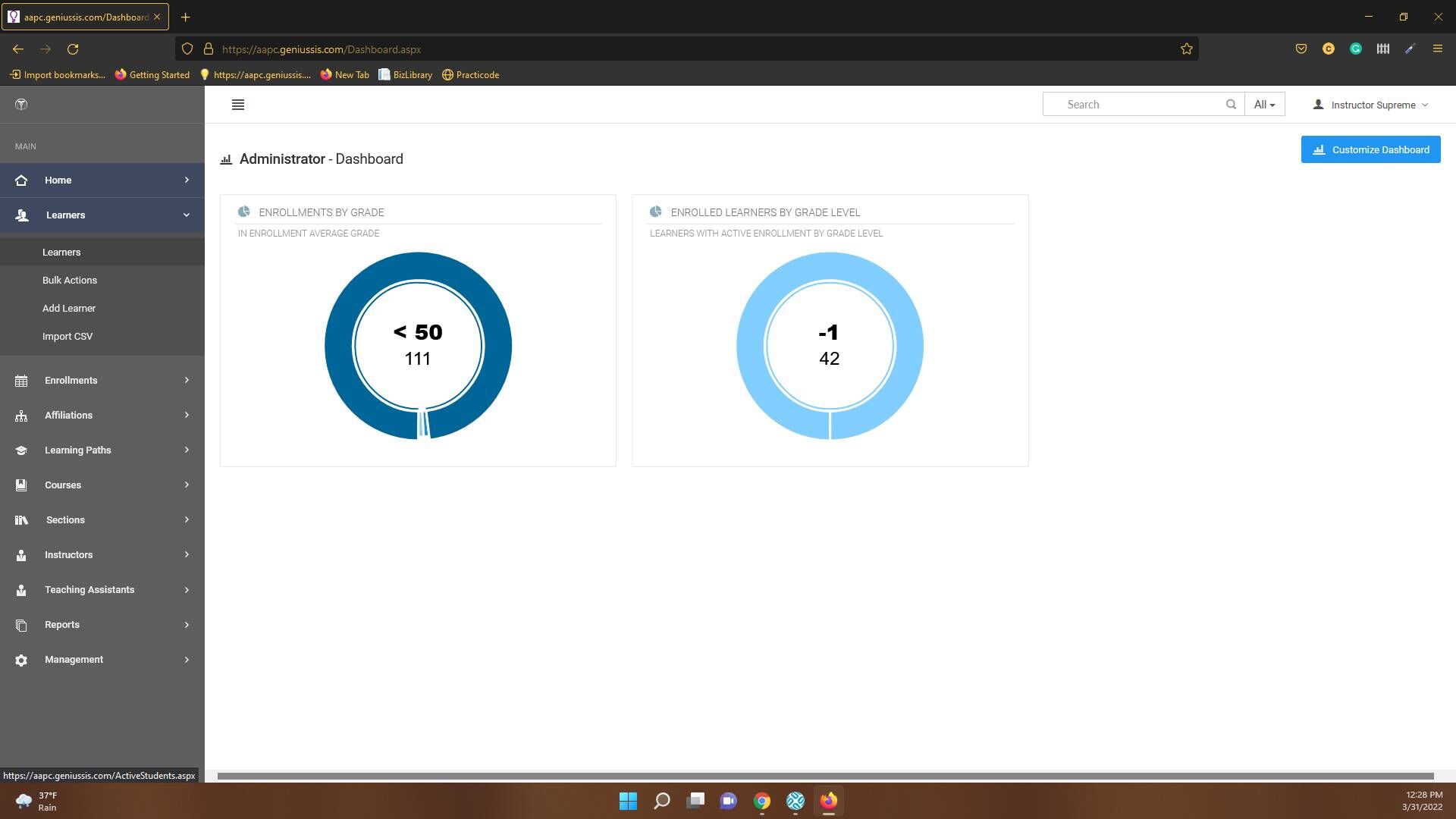This screenshot has width=1456, height=819.
Task: Click the Learning Paths graduation cap icon
Action: pos(21,450)
